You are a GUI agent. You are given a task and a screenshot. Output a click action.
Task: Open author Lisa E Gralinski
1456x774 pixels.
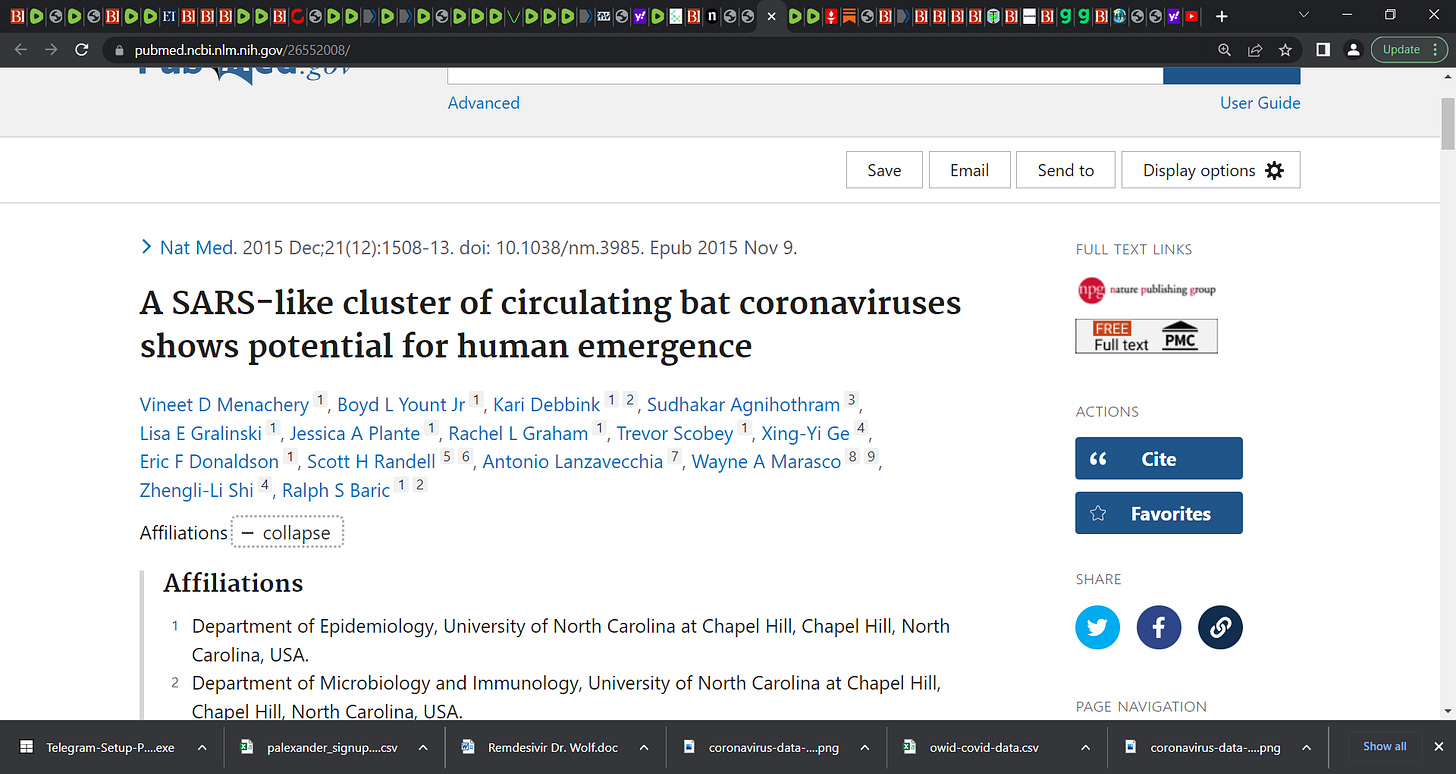point(201,433)
